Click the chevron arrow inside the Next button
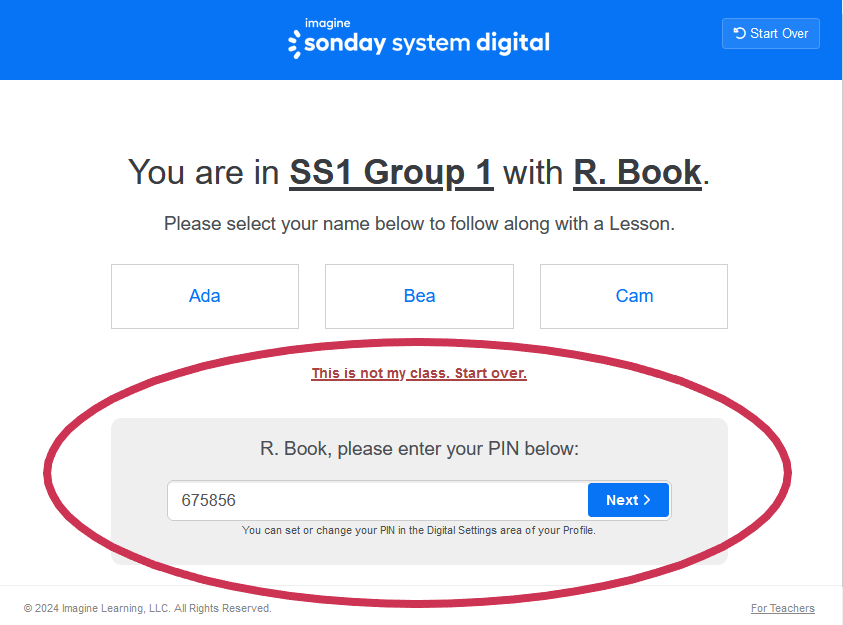This screenshot has height=625, width=843. tap(648, 500)
